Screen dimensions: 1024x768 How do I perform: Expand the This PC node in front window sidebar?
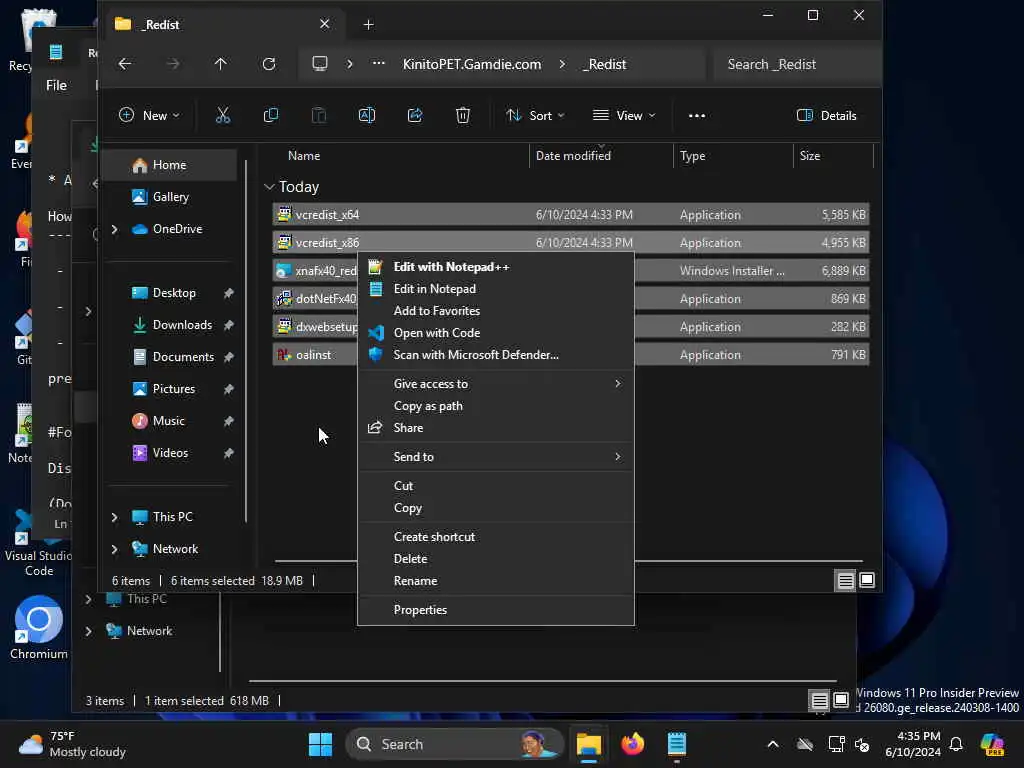pos(114,517)
